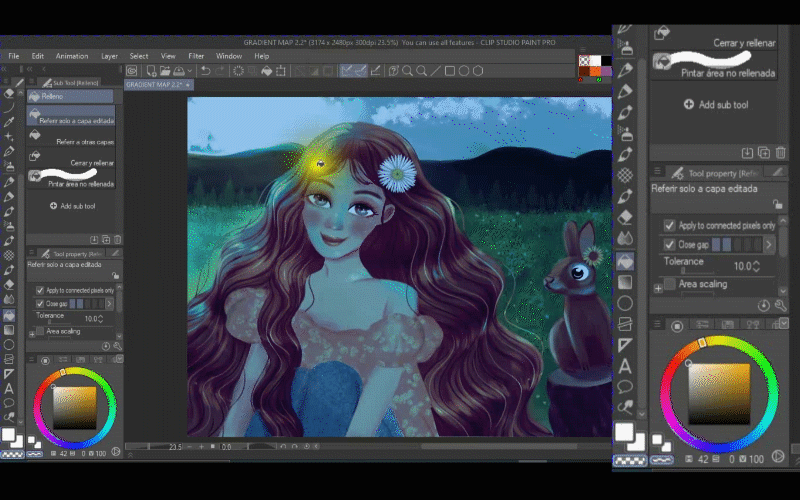Image resolution: width=800 pixels, height=500 pixels.
Task: Expand magnified Close gap level arrow
Action: [x=771, y=244]
